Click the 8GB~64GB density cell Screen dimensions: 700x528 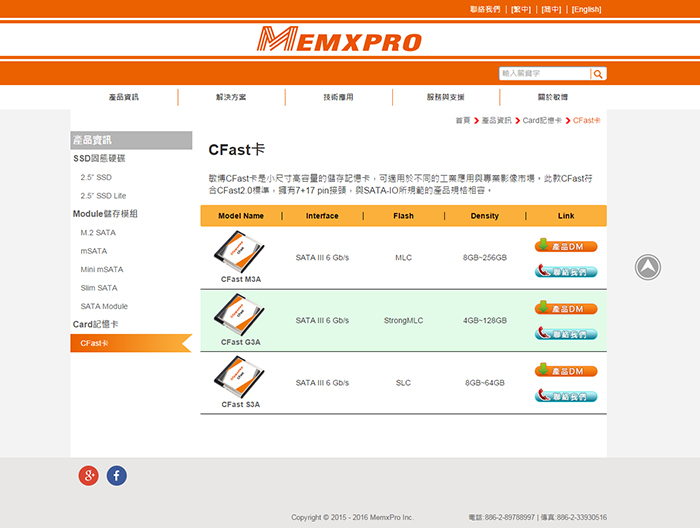[x=484, y=383]
